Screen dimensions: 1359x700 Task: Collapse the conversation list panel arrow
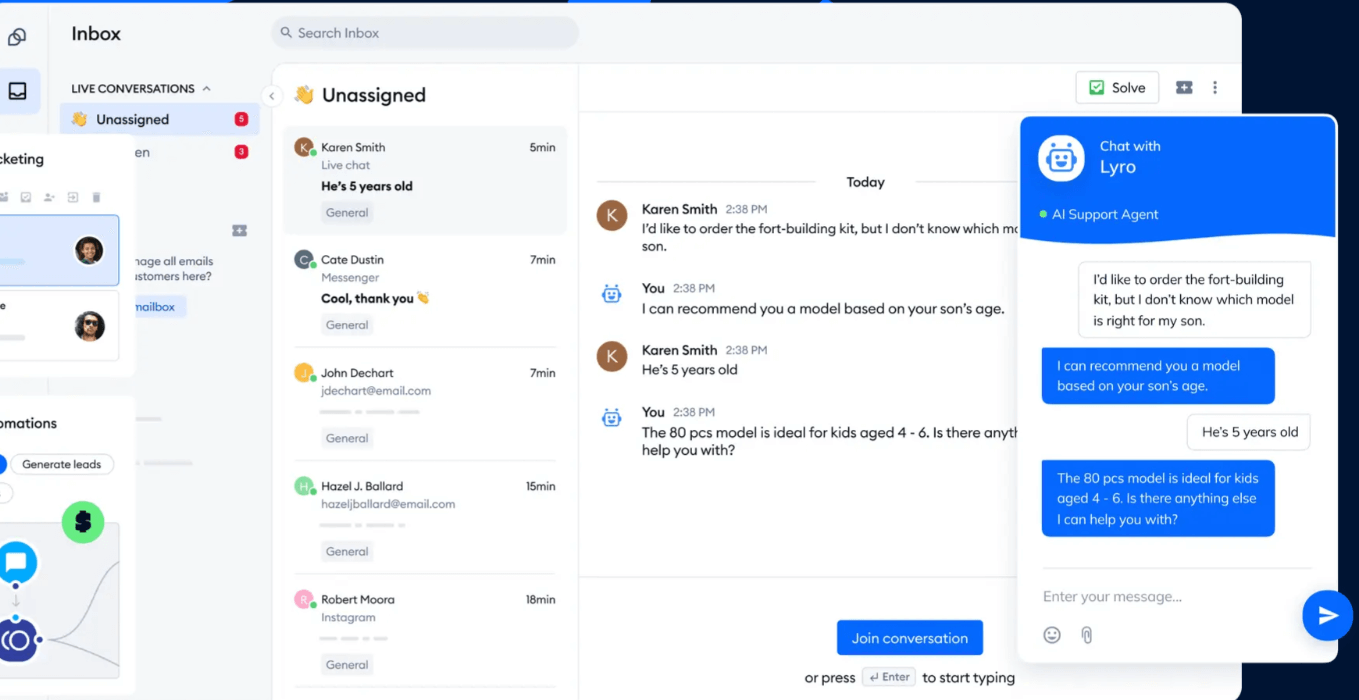pos(271,96)
